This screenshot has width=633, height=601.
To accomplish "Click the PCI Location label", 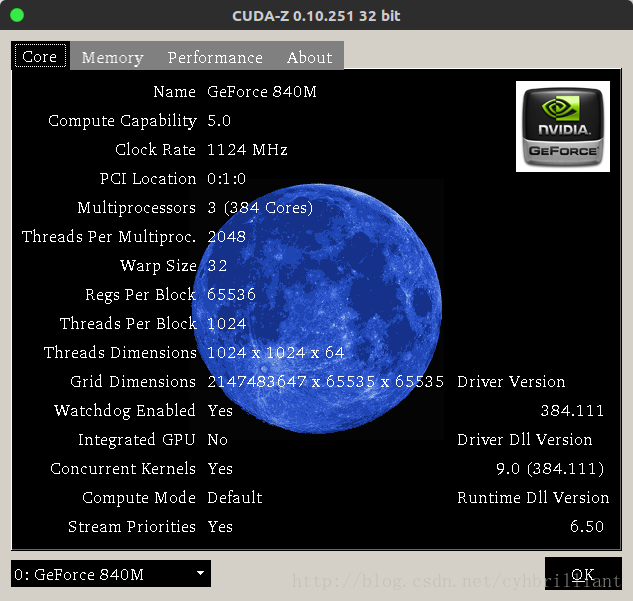I will click(148, 179).
